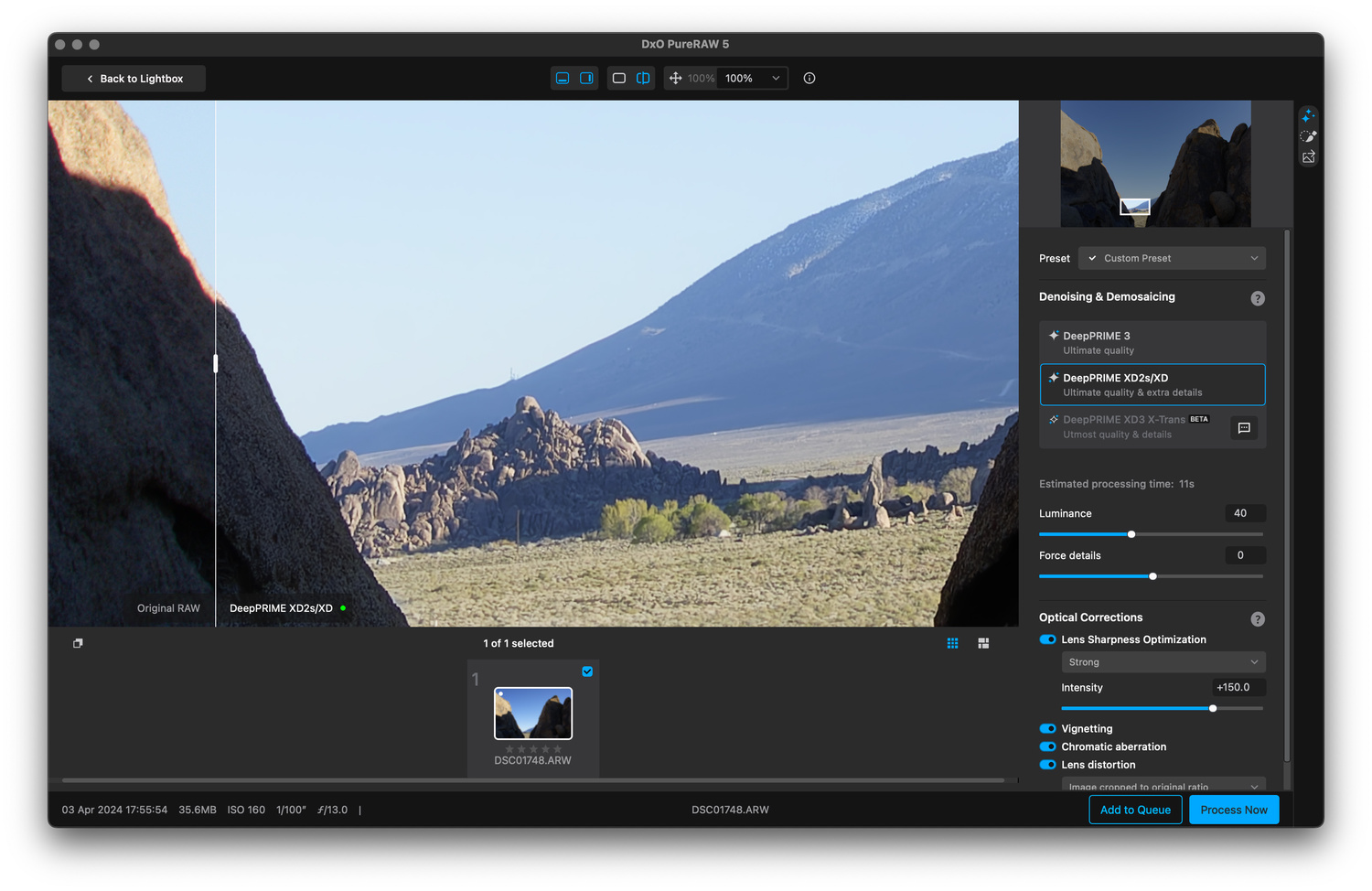Toggle Chromatic aberration correction off

tap(1048, 746)
